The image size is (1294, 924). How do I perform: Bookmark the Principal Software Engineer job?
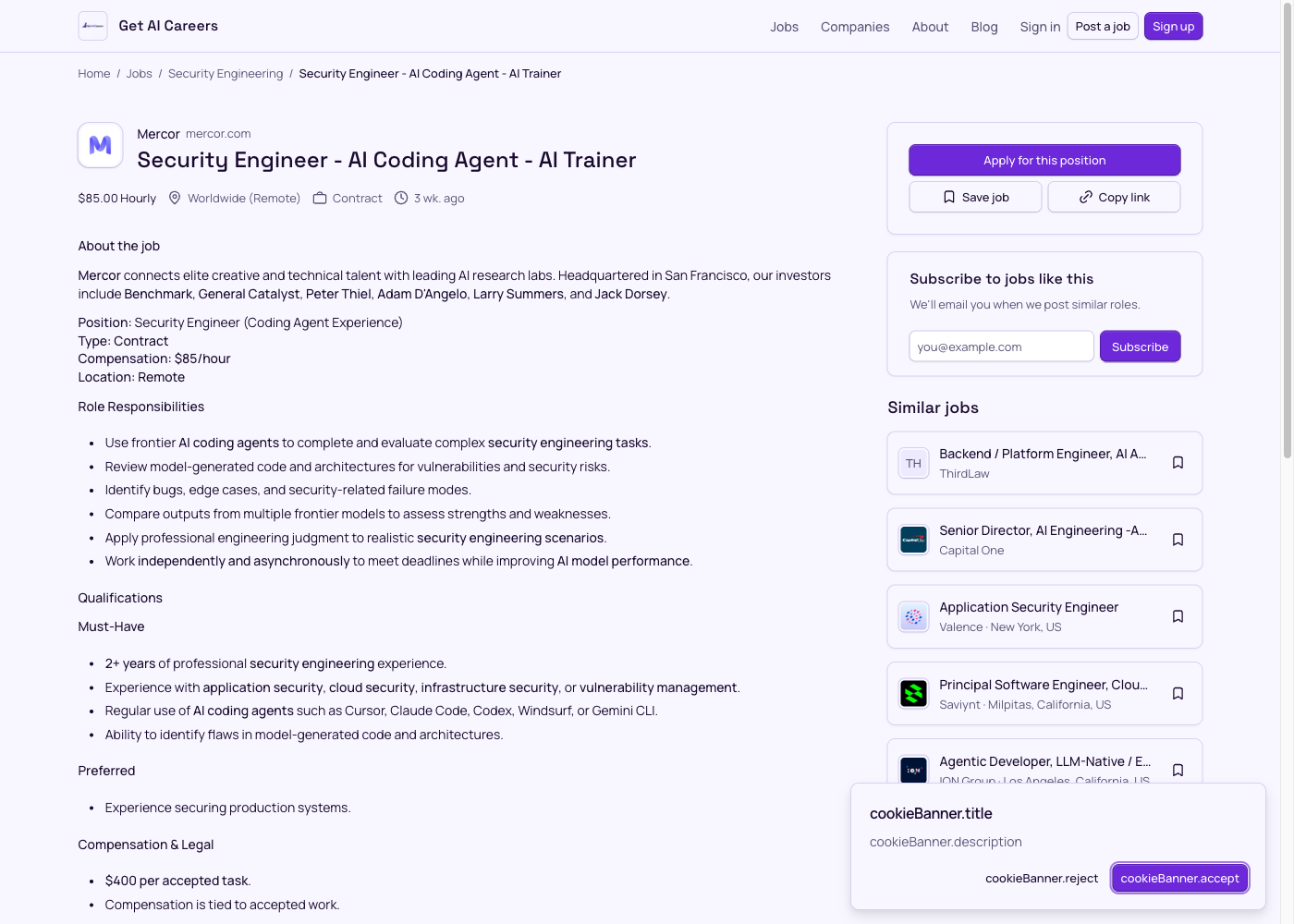(x=1178, y=693)
